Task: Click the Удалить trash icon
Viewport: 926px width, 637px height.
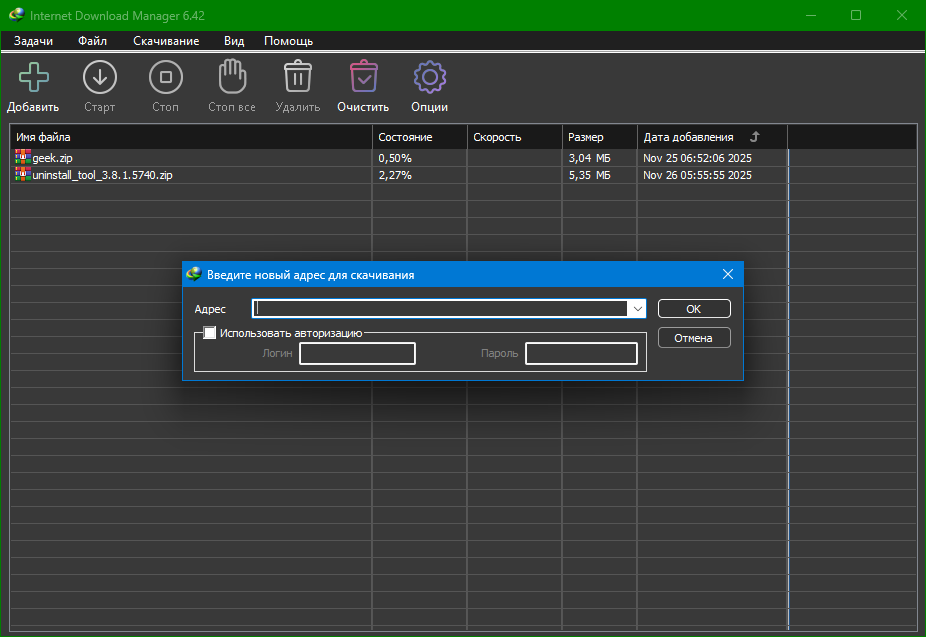Action: (297, 77)
